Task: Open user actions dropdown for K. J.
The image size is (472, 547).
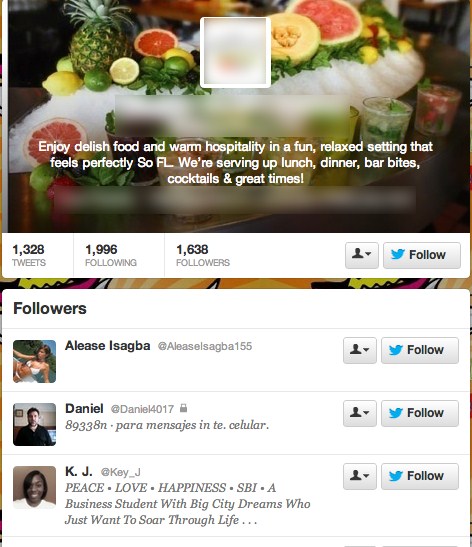Action: (x=360, y=477)
